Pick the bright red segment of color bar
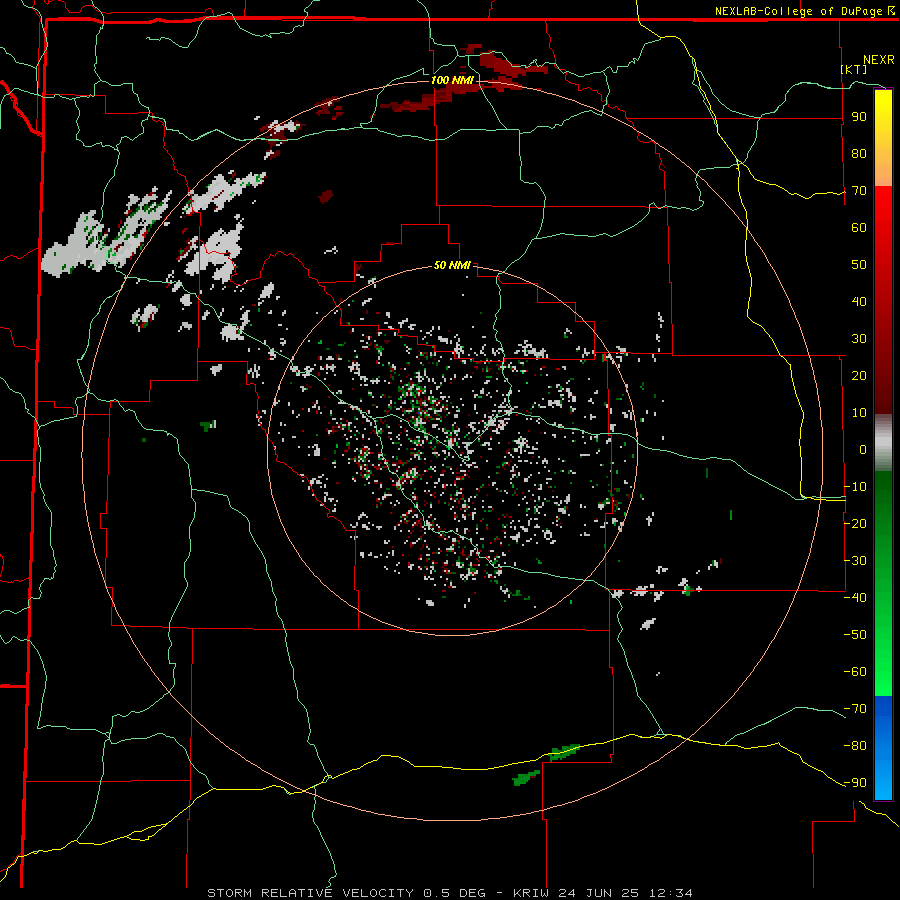 coord(883,230)
